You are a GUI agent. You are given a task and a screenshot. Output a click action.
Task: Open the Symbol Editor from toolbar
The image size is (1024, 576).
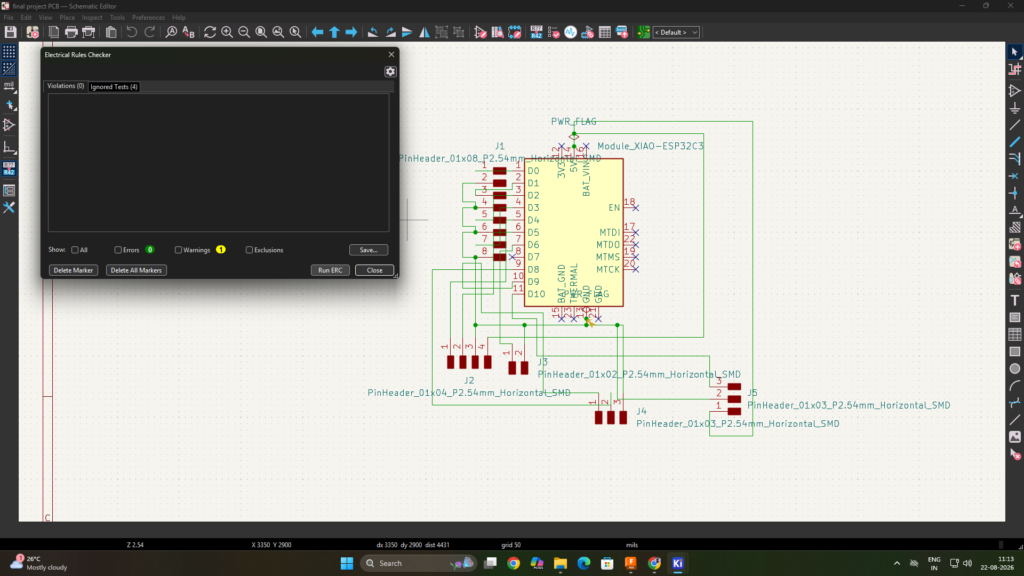click(x=481, y=32)
